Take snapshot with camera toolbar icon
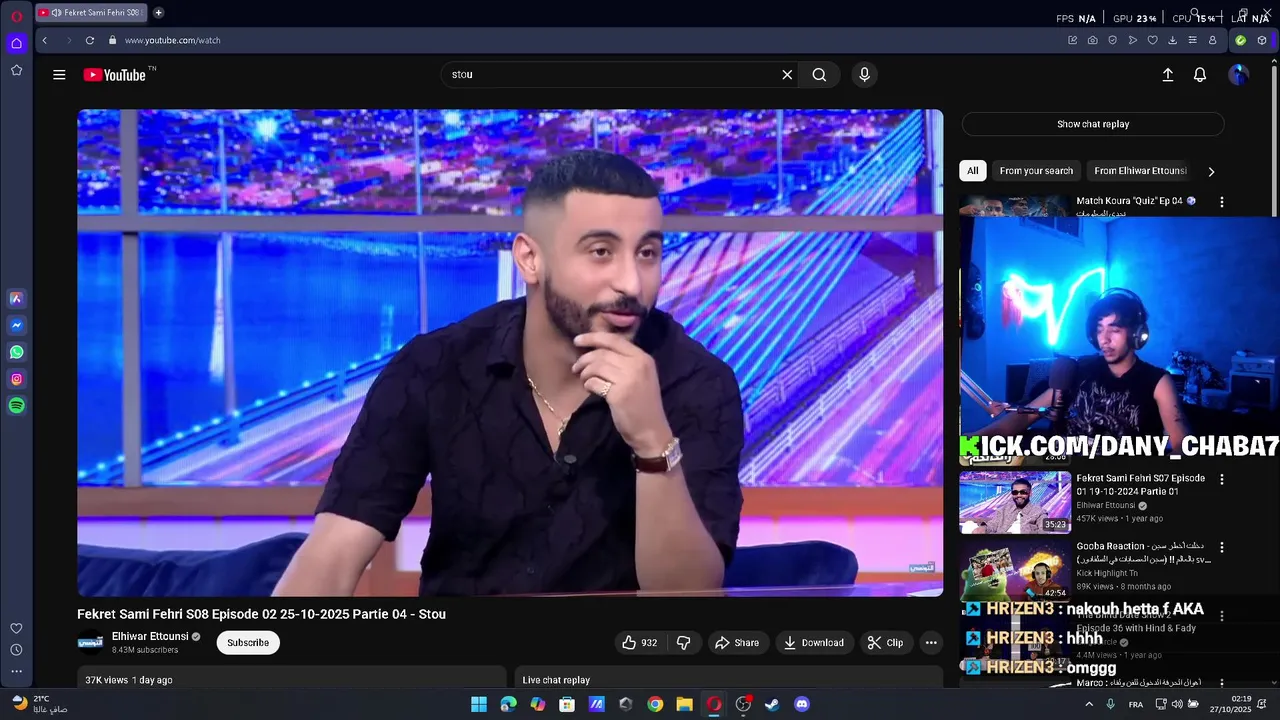Image resolution: width=1280 pixels, height=720 pixels. pos(1092,40)
